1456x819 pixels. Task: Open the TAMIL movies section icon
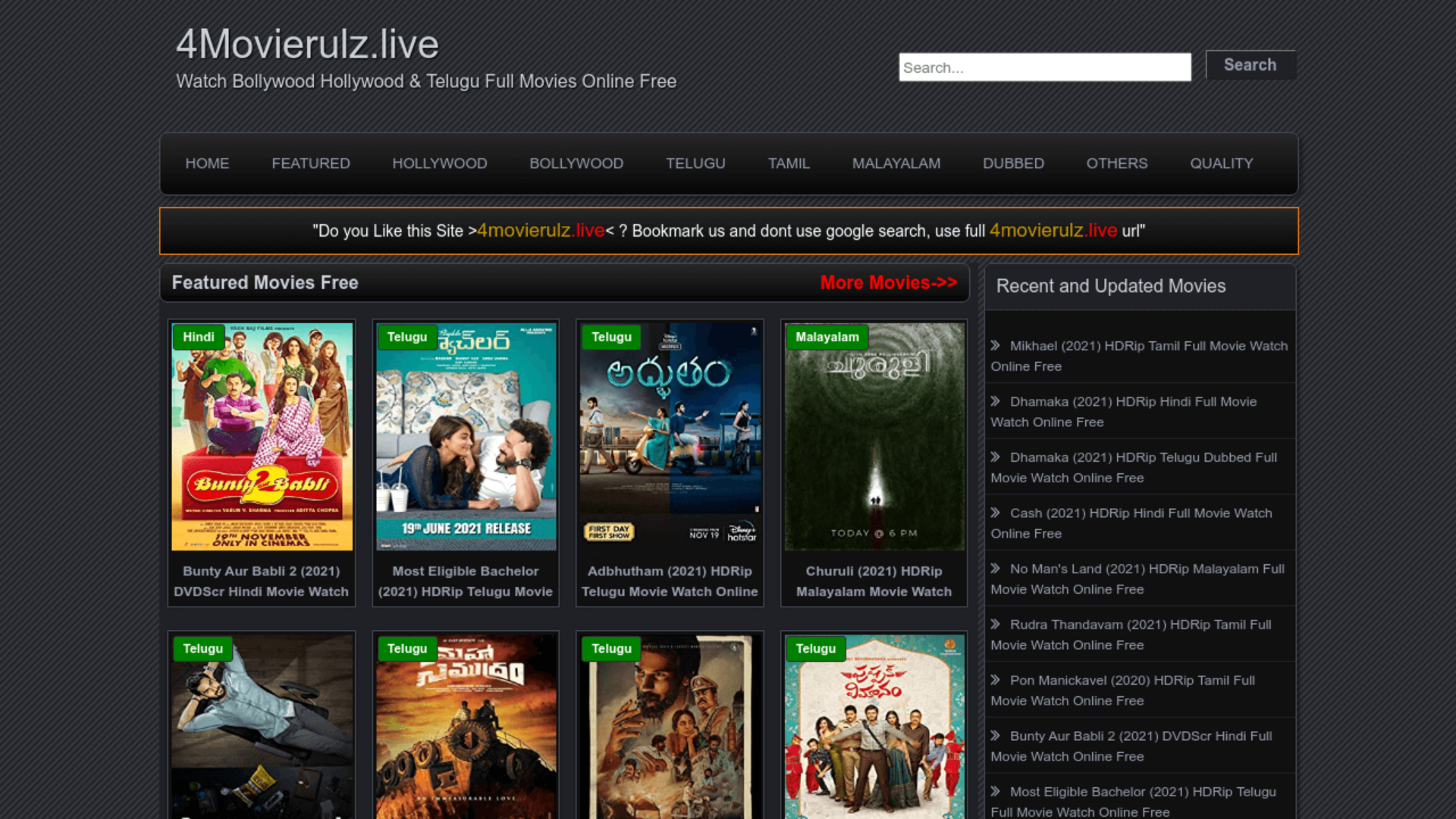[789, 163]
